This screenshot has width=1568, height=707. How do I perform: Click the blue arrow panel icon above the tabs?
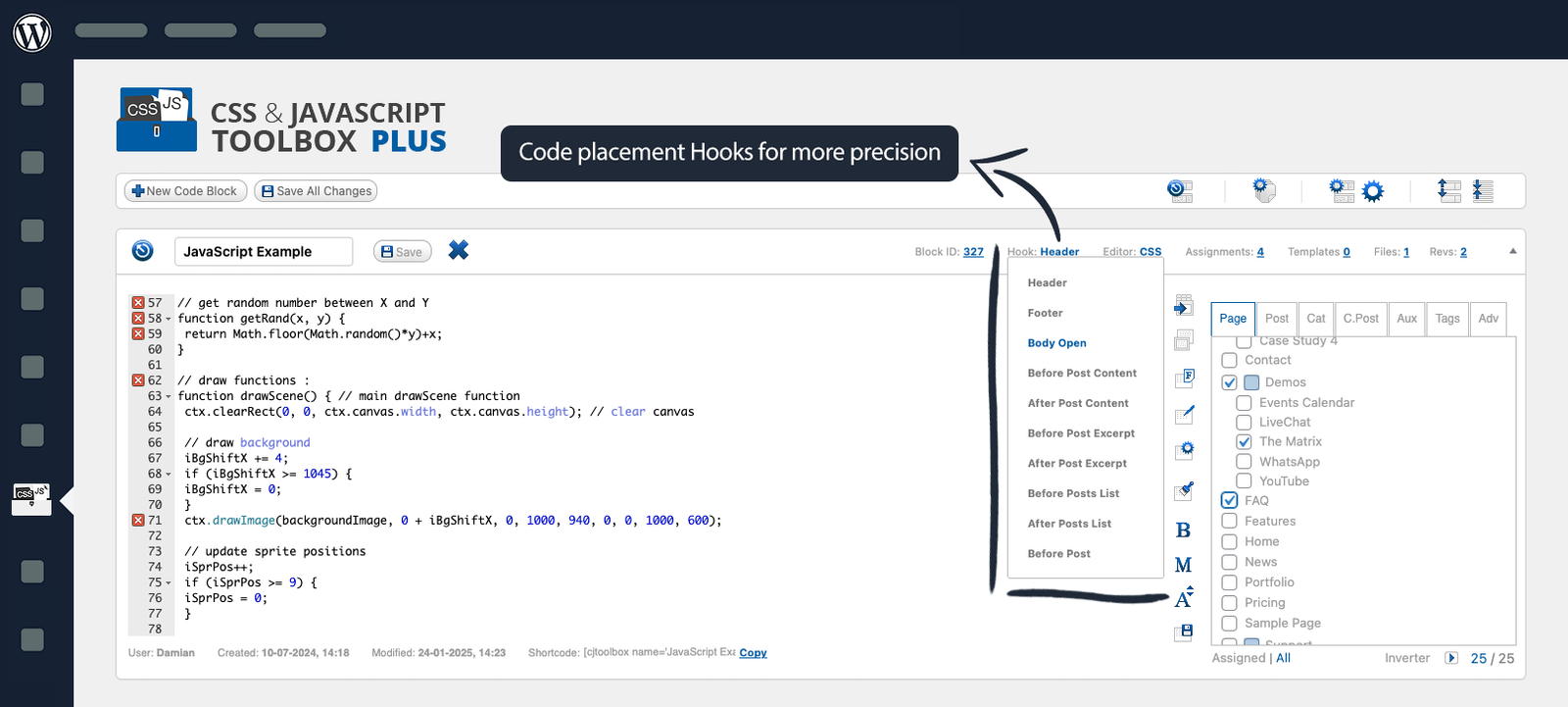pyautogui.click(x=1184, y=306)
